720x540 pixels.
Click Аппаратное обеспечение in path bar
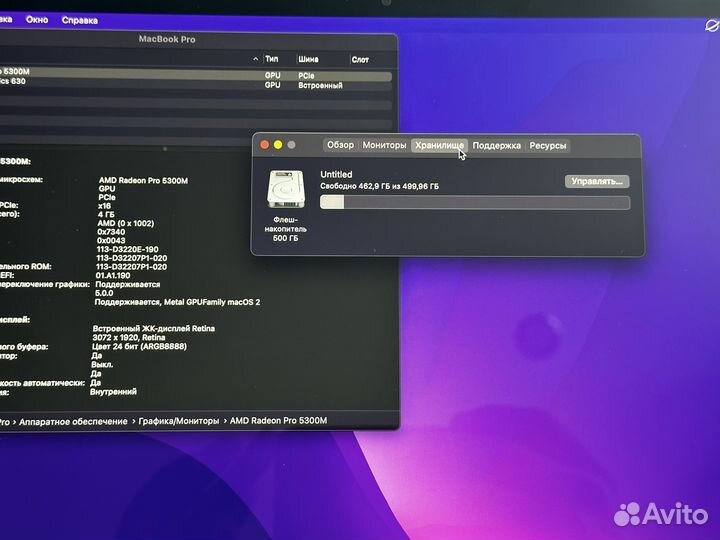(73, 422)
